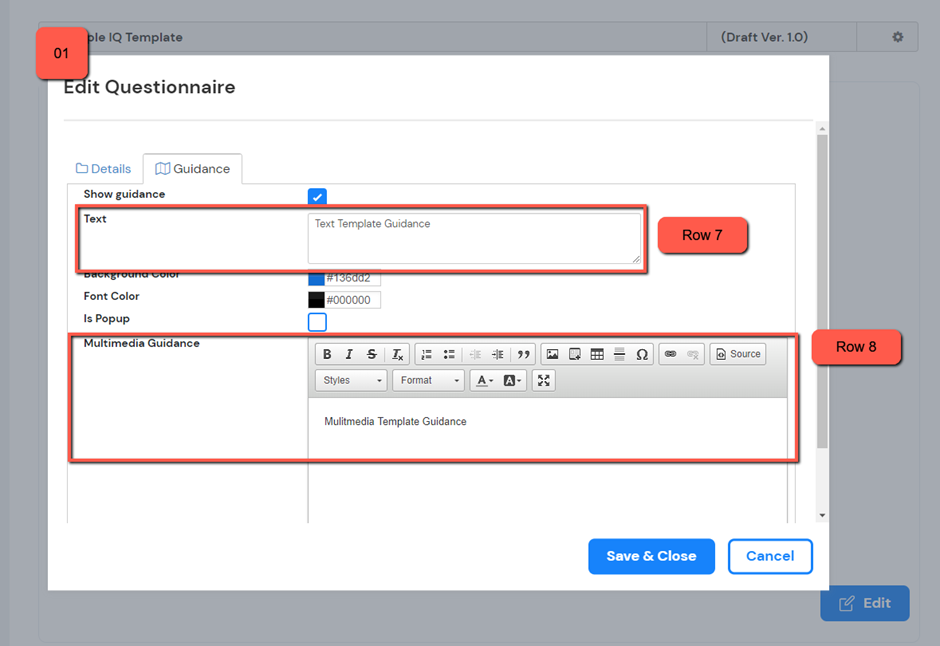Click the Save & Close button

tap(651, 556)
